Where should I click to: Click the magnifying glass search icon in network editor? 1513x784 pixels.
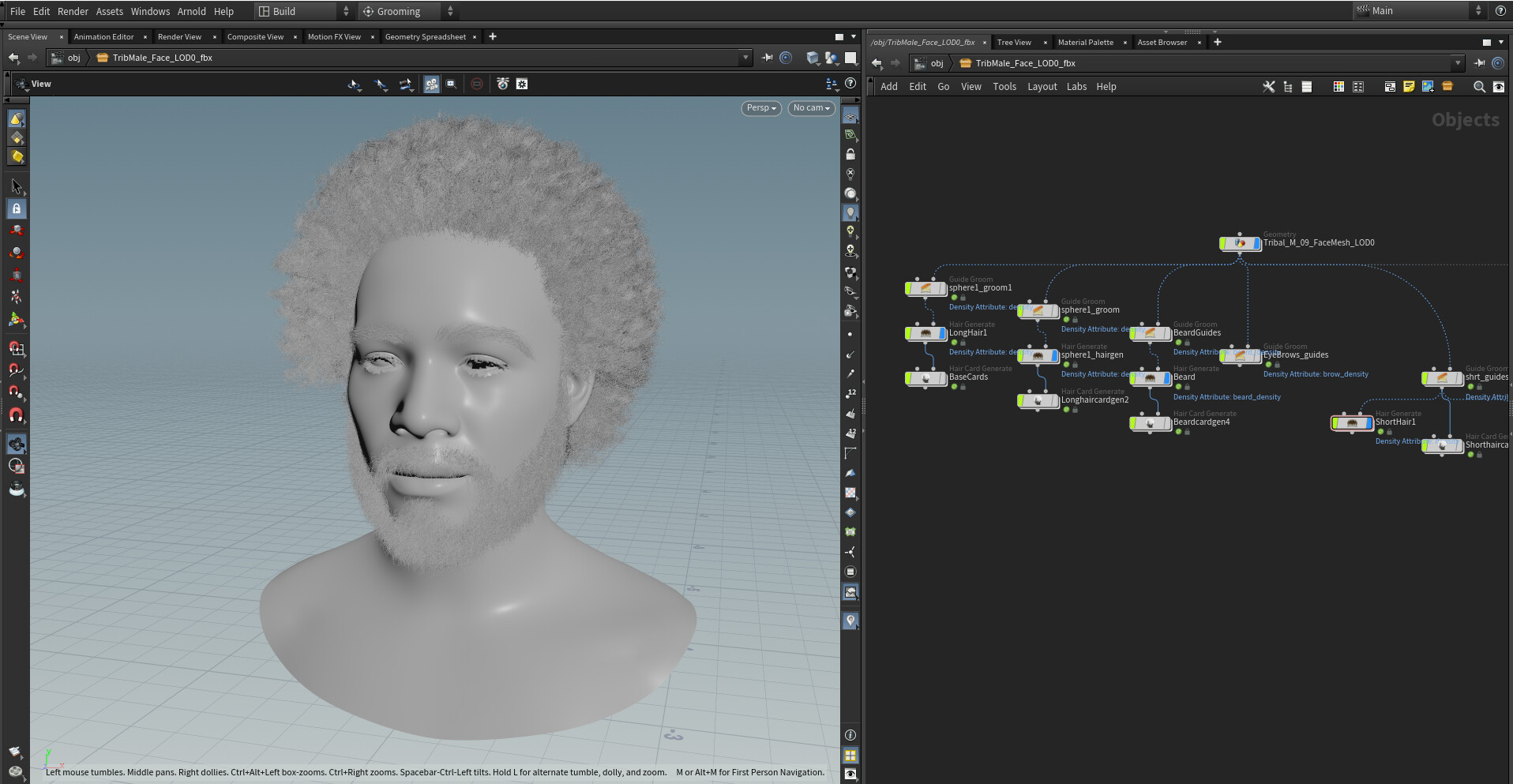[x=1478, y=87]
